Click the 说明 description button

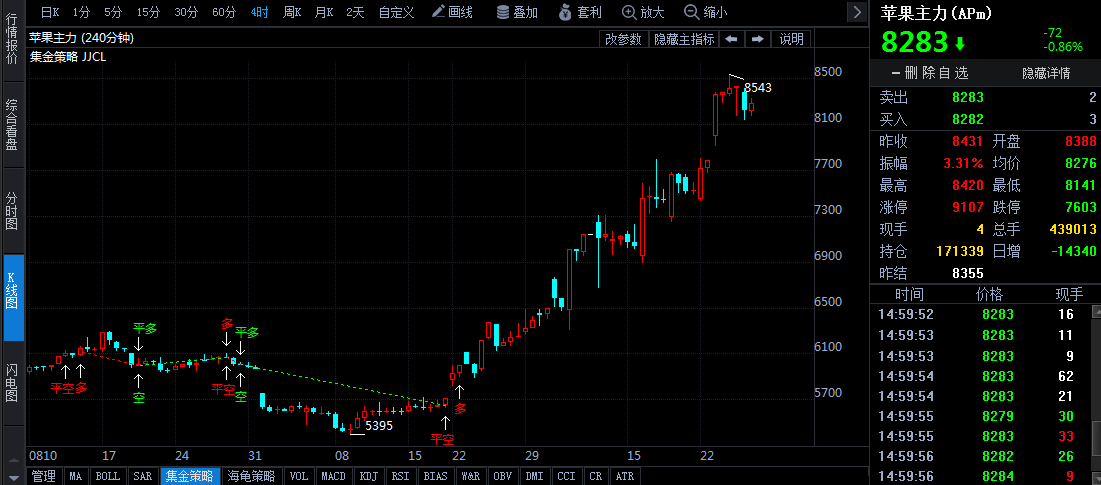click(791, 39)
